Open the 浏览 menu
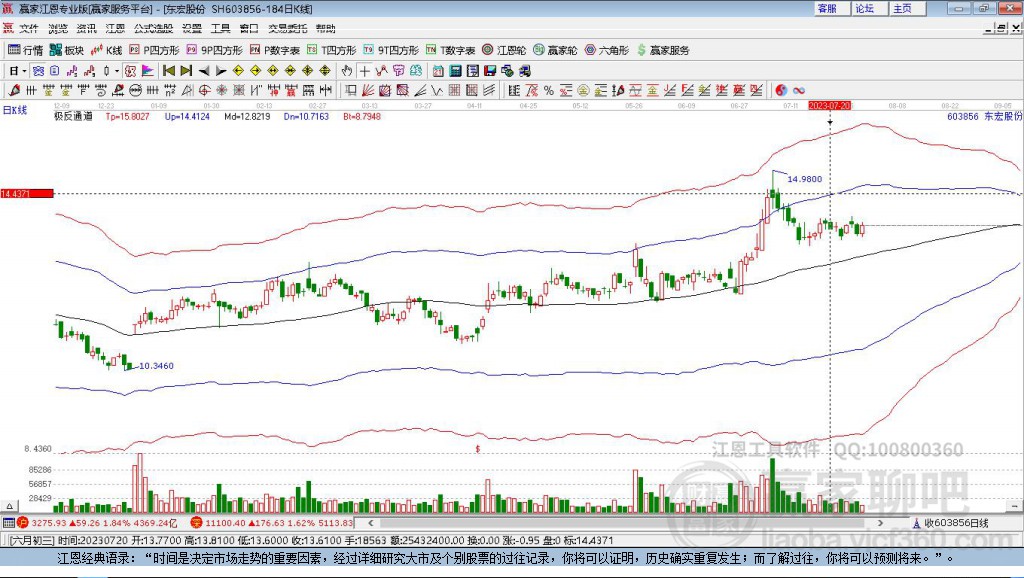 point(57,28)
